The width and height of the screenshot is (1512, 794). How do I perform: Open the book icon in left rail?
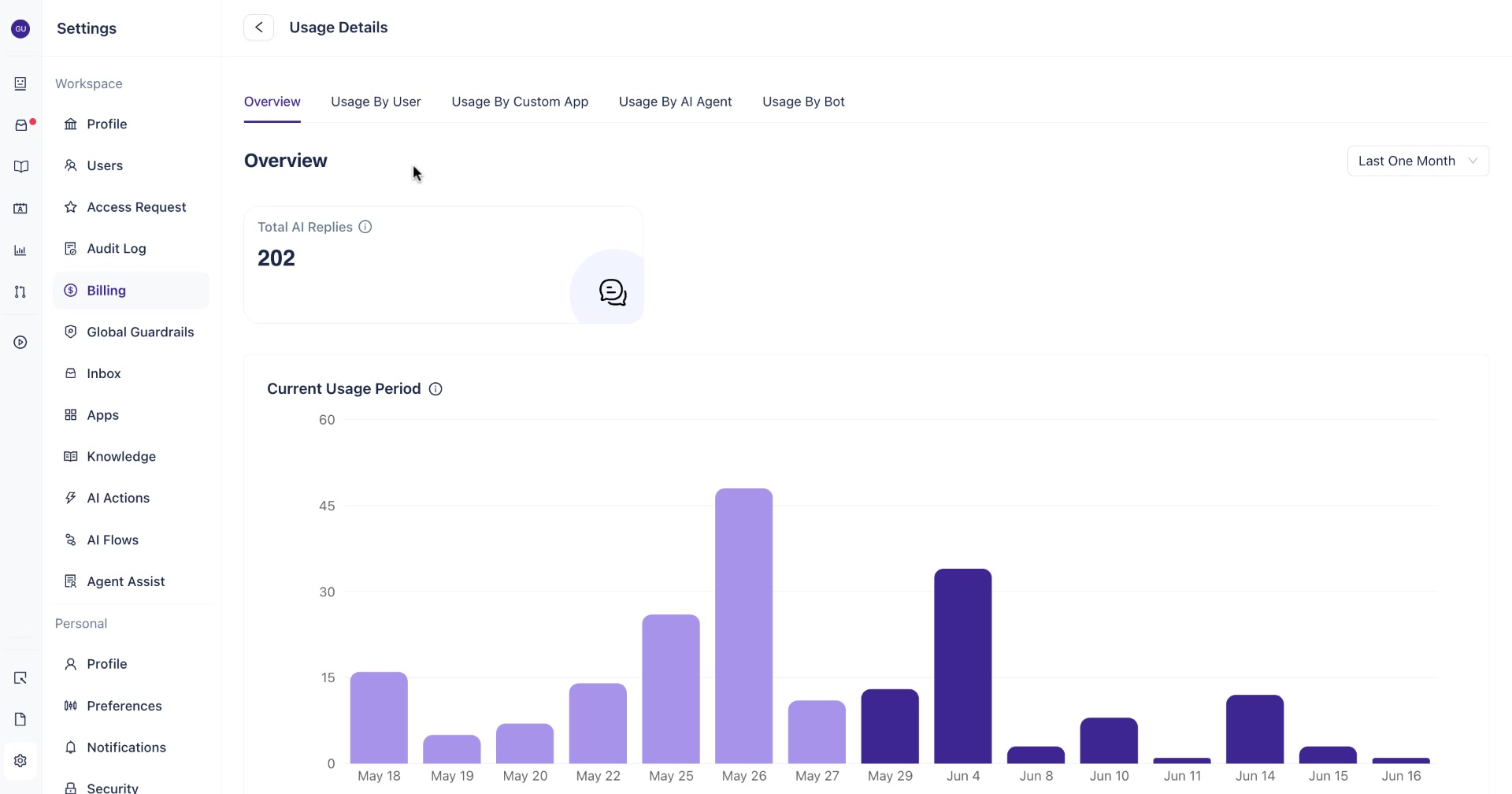pos(21,167)
